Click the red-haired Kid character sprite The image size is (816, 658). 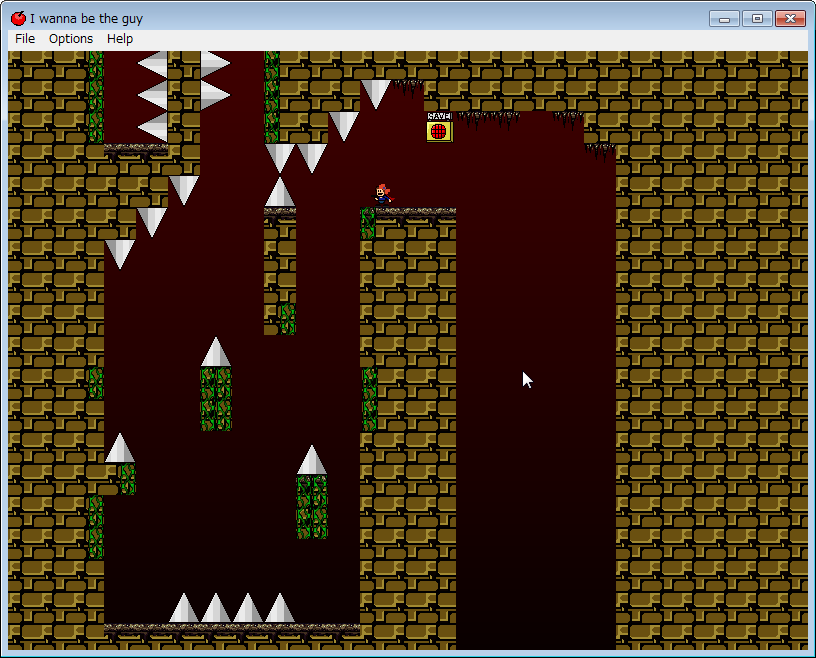coord(384,195)
